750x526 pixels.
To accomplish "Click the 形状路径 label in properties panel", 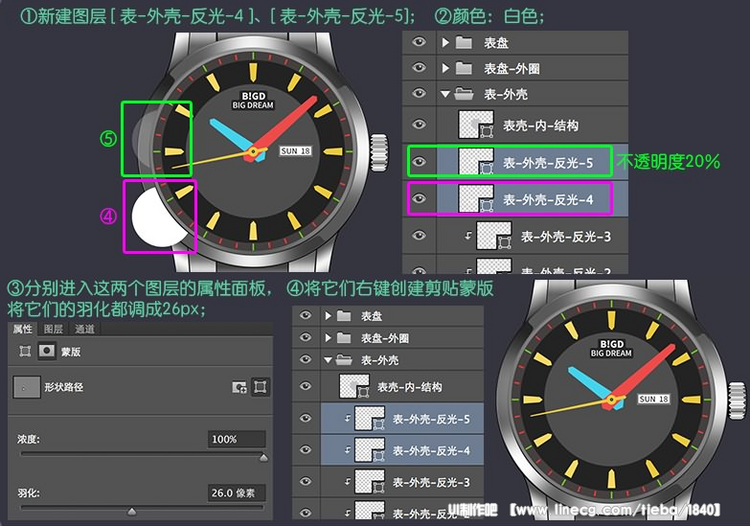I will 64,387.
